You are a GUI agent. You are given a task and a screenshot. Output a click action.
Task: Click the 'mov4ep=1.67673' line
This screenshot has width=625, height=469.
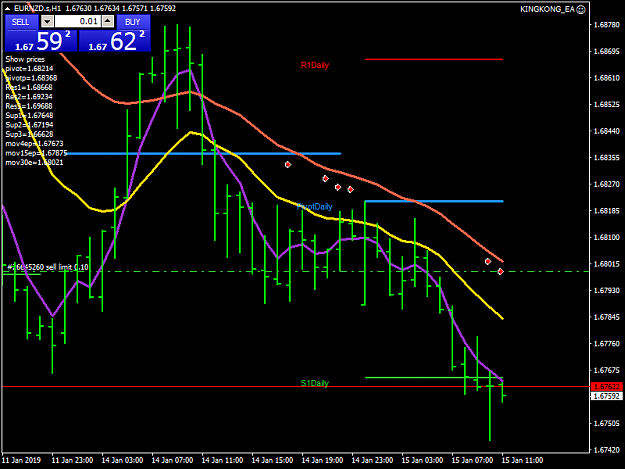34,143
